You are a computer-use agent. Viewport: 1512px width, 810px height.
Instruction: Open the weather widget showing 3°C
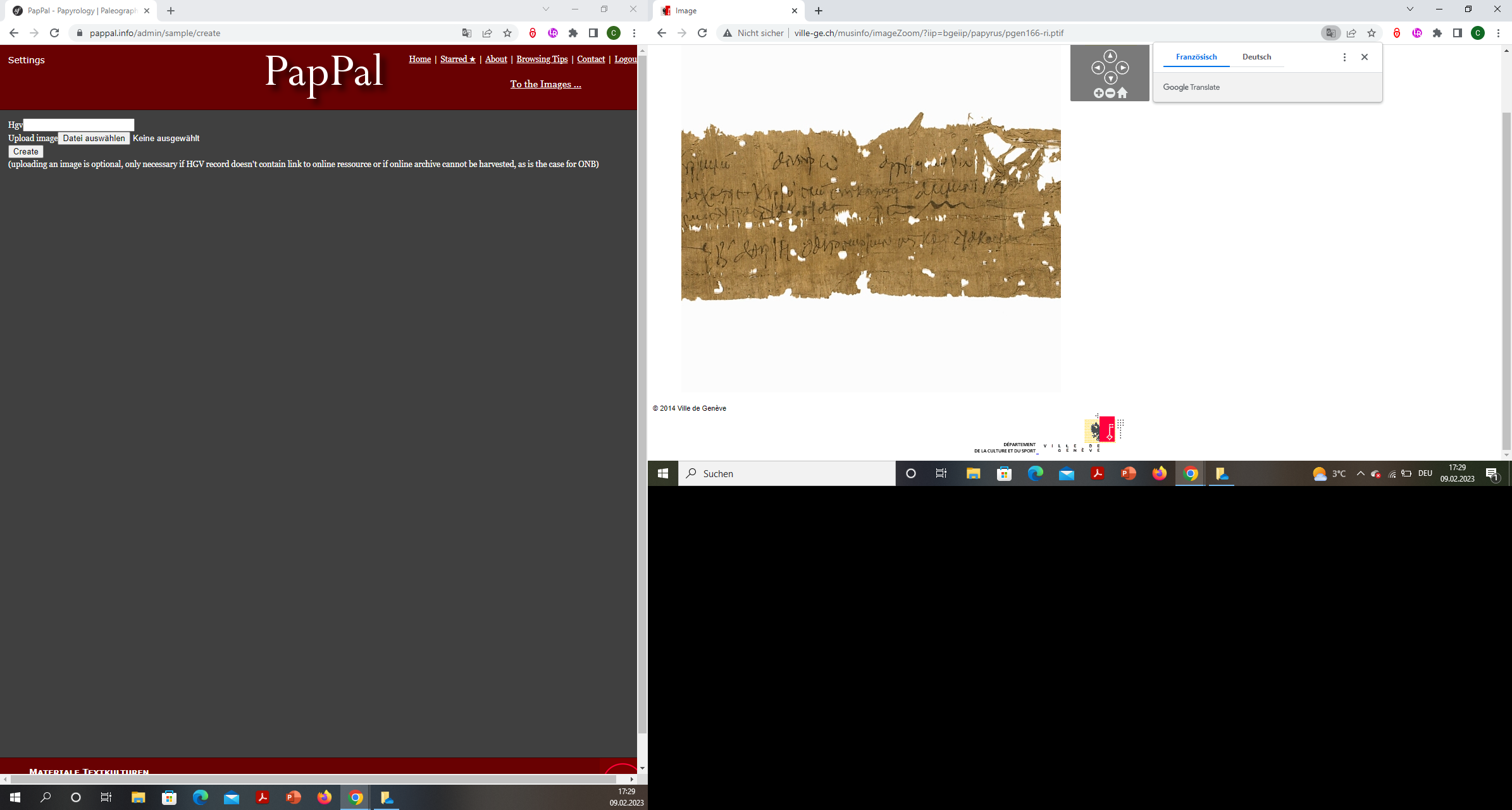(1329, 473)
